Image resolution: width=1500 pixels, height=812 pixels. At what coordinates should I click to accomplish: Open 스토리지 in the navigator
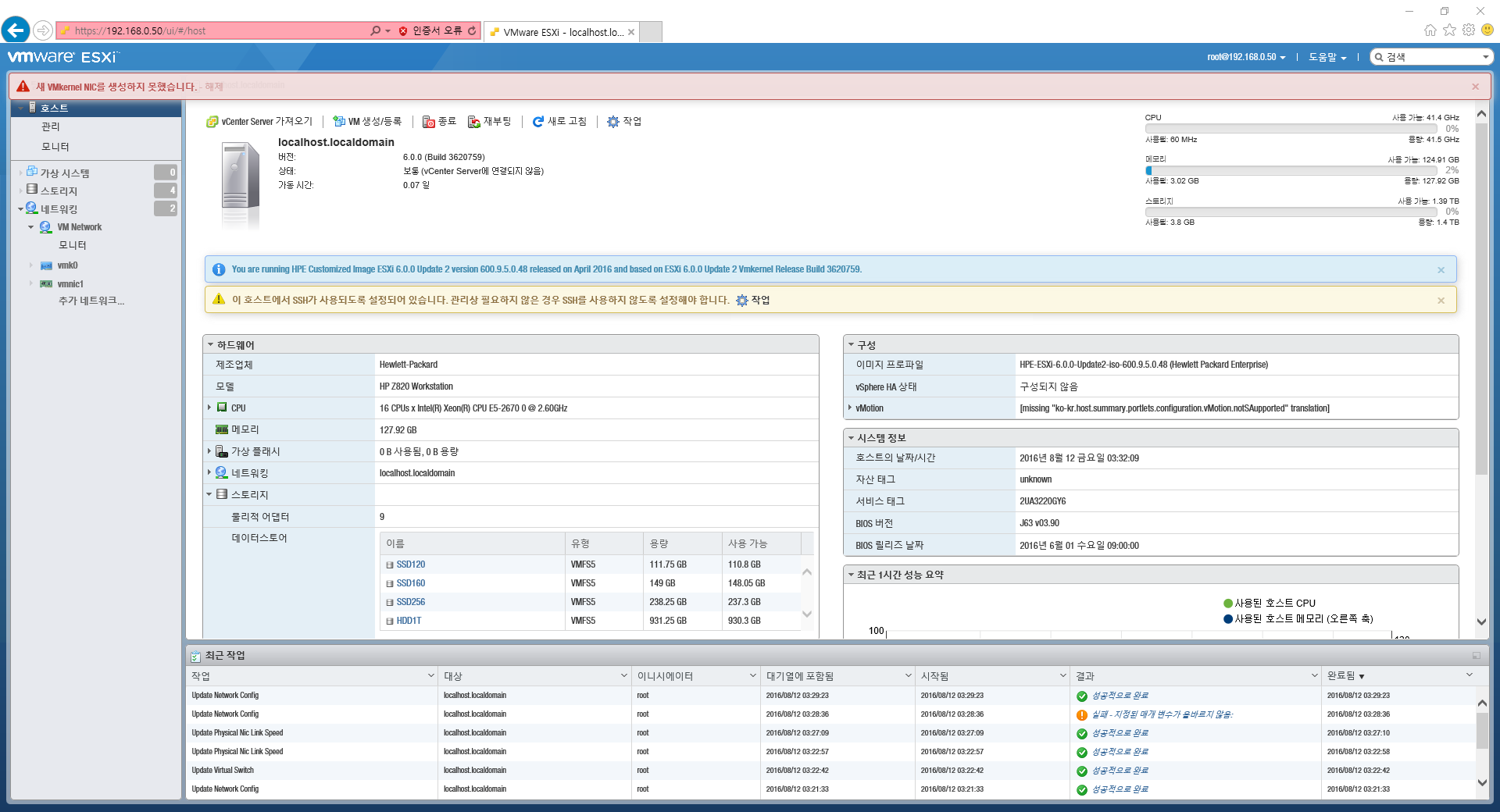[59, 191]
